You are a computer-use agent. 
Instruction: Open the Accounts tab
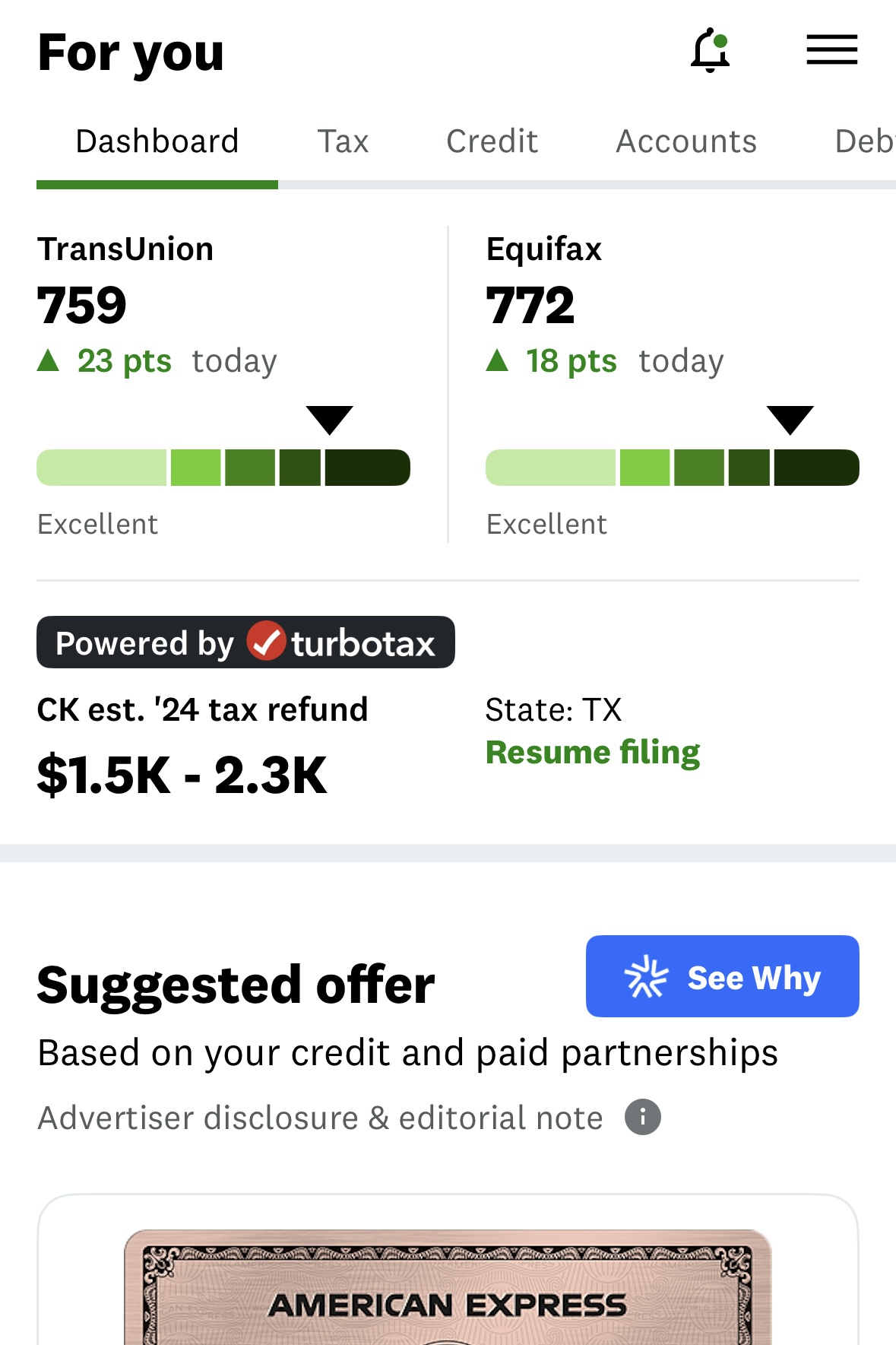[686, 141]
